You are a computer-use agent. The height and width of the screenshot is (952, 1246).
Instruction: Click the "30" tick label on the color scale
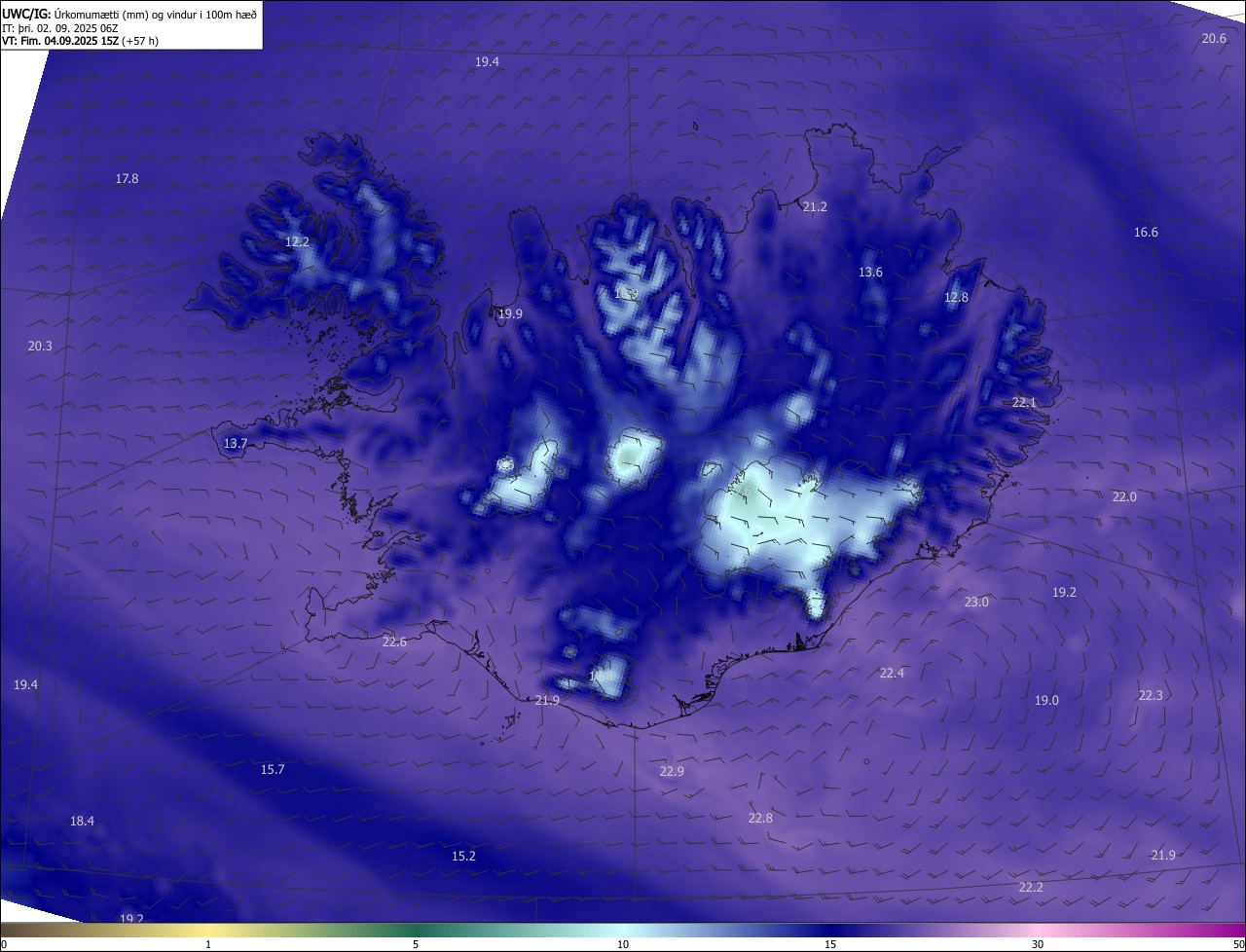[1038, 944]
